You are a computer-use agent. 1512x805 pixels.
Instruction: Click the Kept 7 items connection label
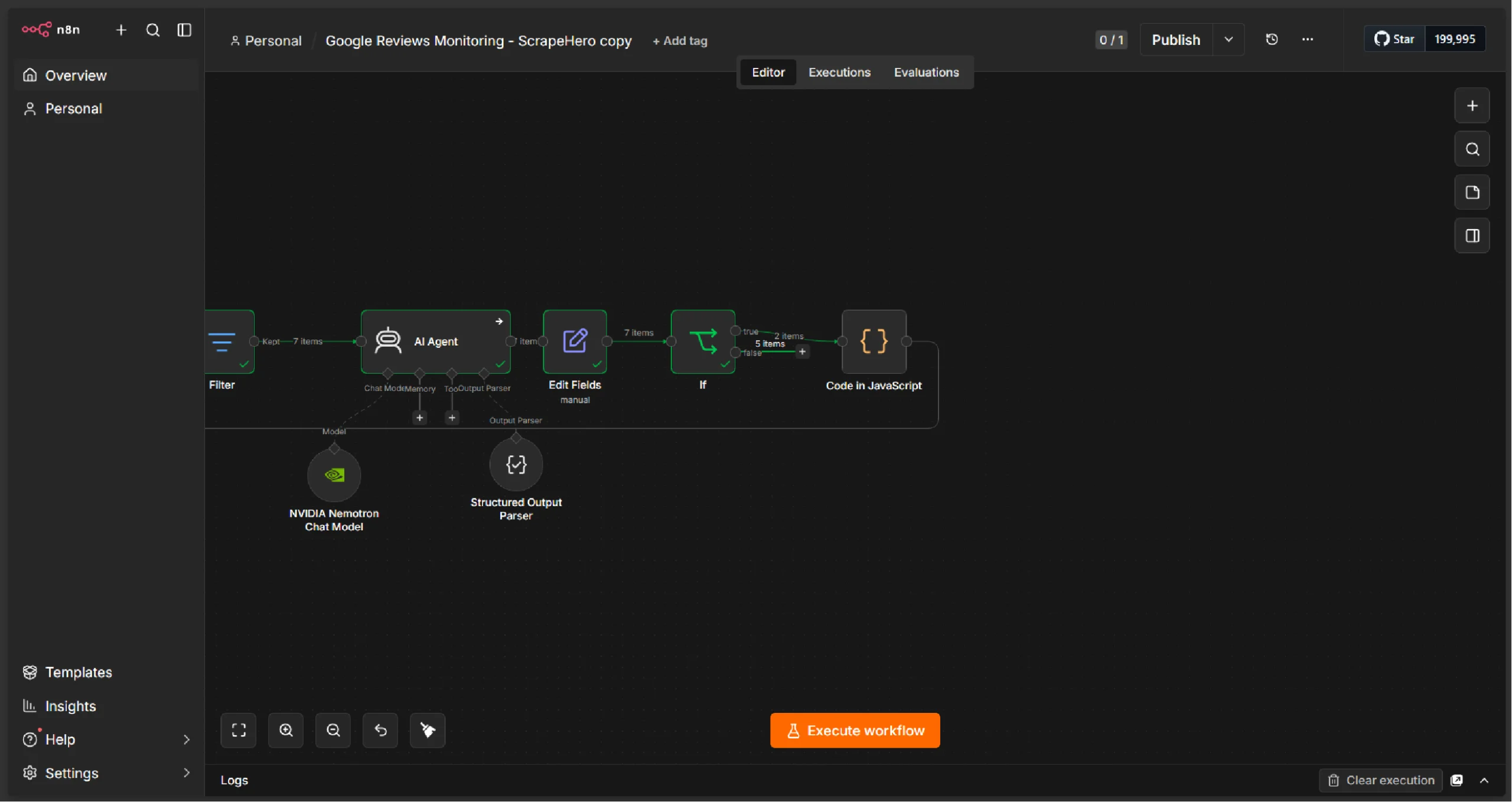tap(292, 342)
